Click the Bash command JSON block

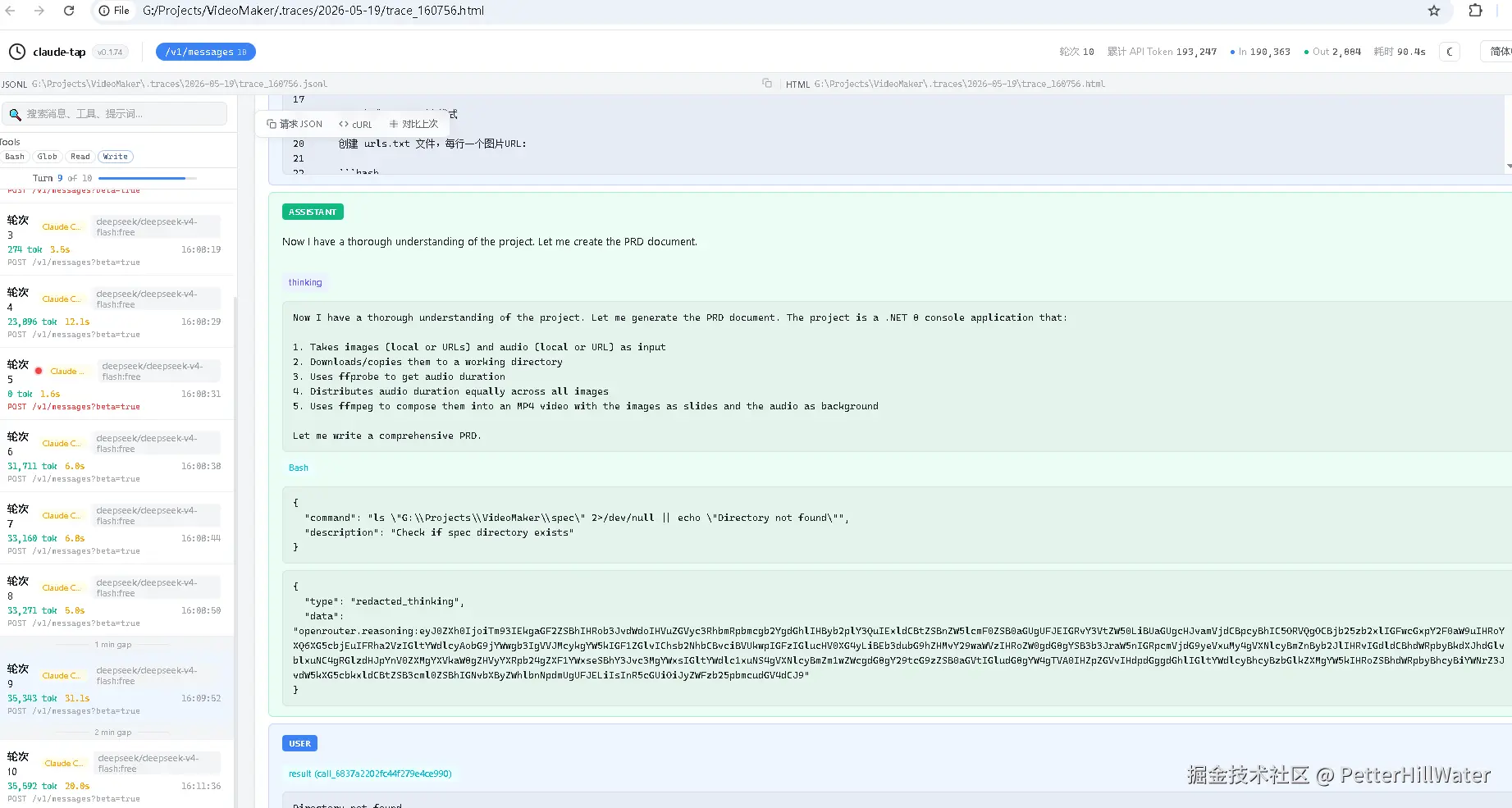pyautogui.click(x=898, y=525)
